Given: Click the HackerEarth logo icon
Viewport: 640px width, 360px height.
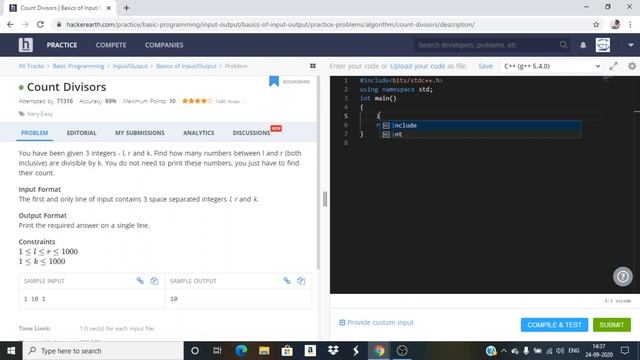Looking at the screenshot, I should click(x=25, y=44).
